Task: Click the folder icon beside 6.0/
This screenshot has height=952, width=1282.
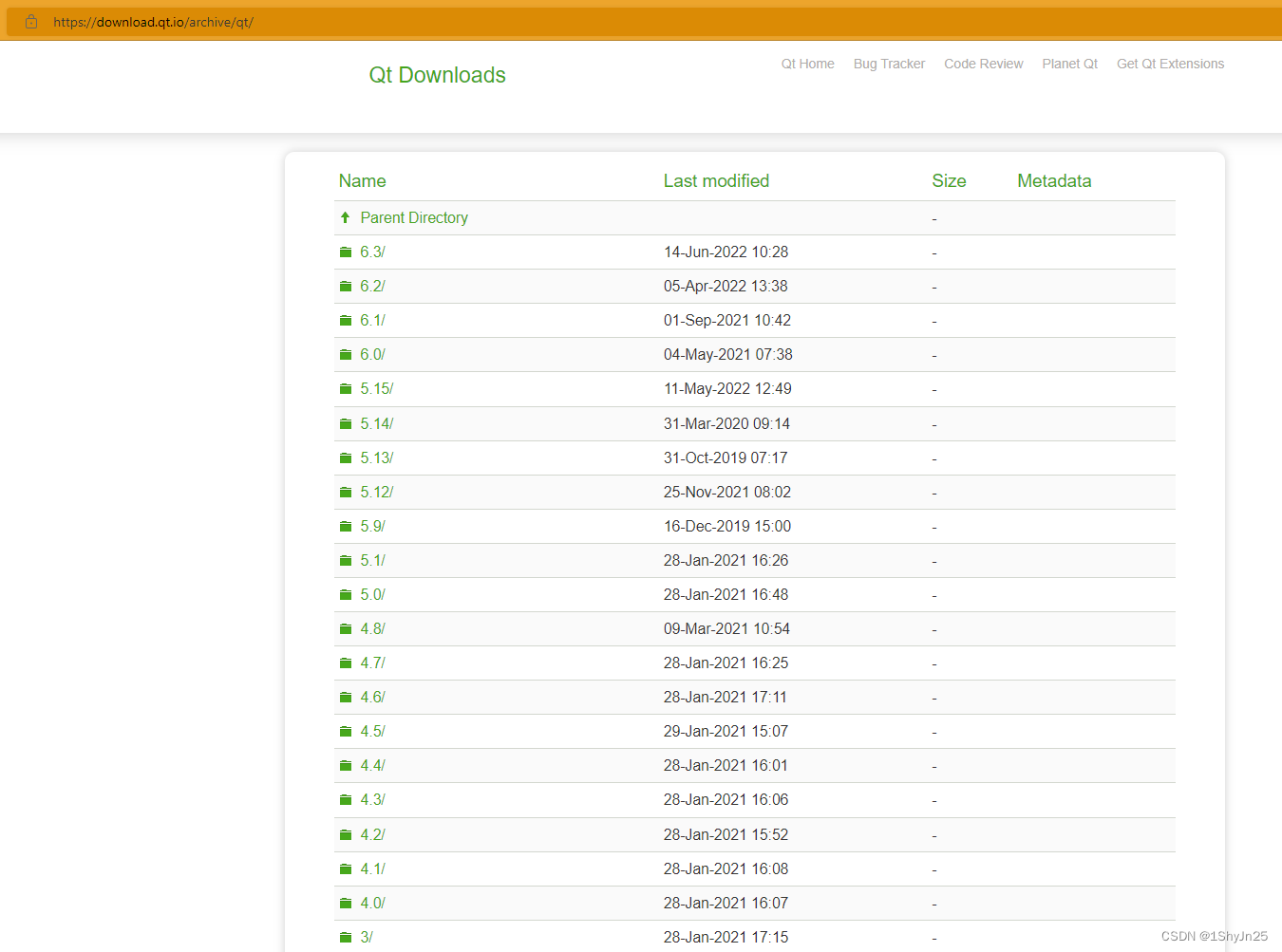Action: point(346,355)
